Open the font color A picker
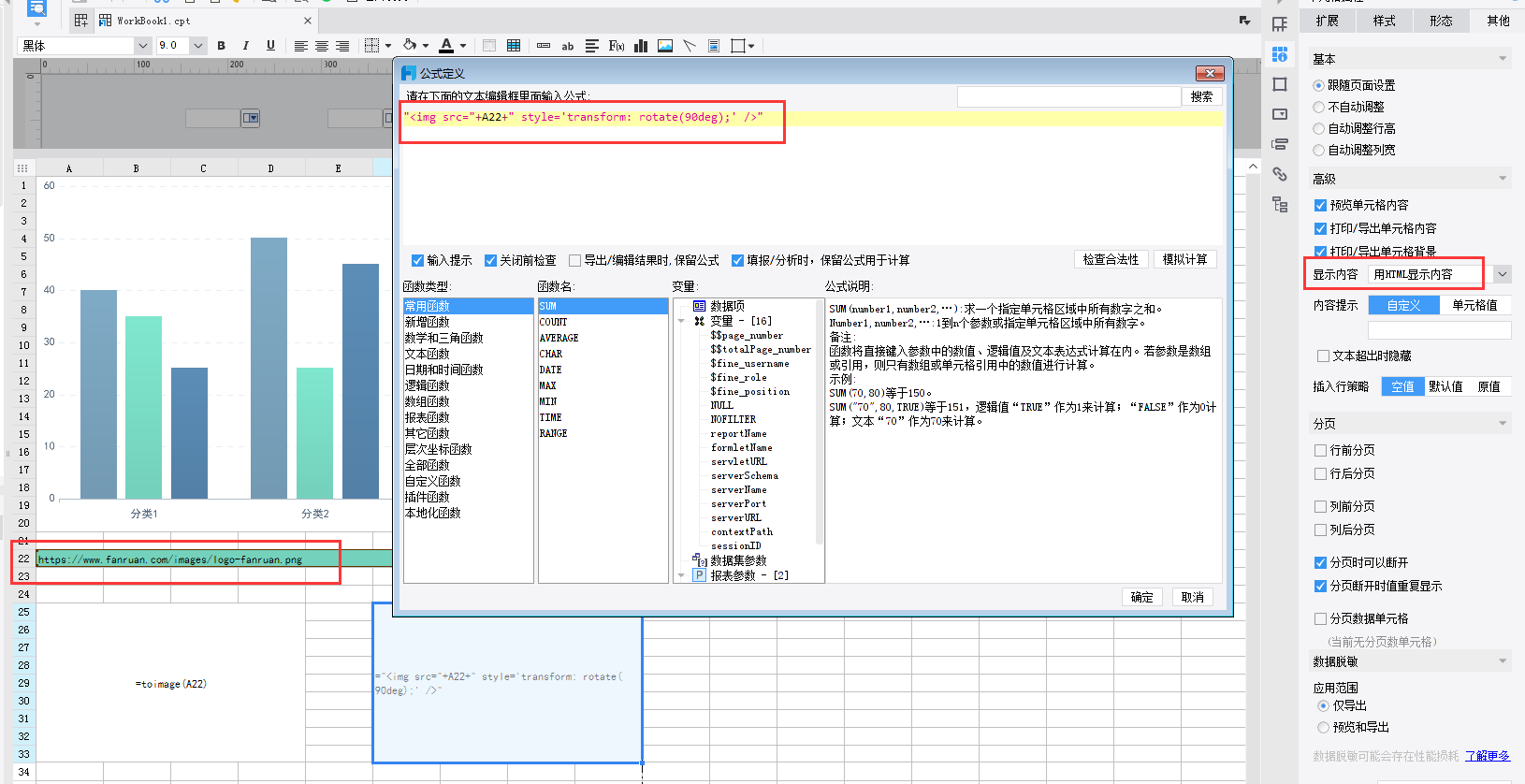1525x784 pixels. tap(447, 45)
